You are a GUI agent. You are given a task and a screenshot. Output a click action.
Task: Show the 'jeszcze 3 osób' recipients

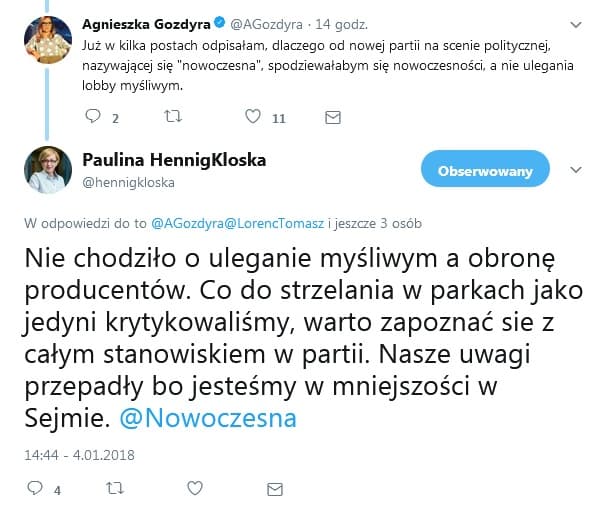(378, 223)
